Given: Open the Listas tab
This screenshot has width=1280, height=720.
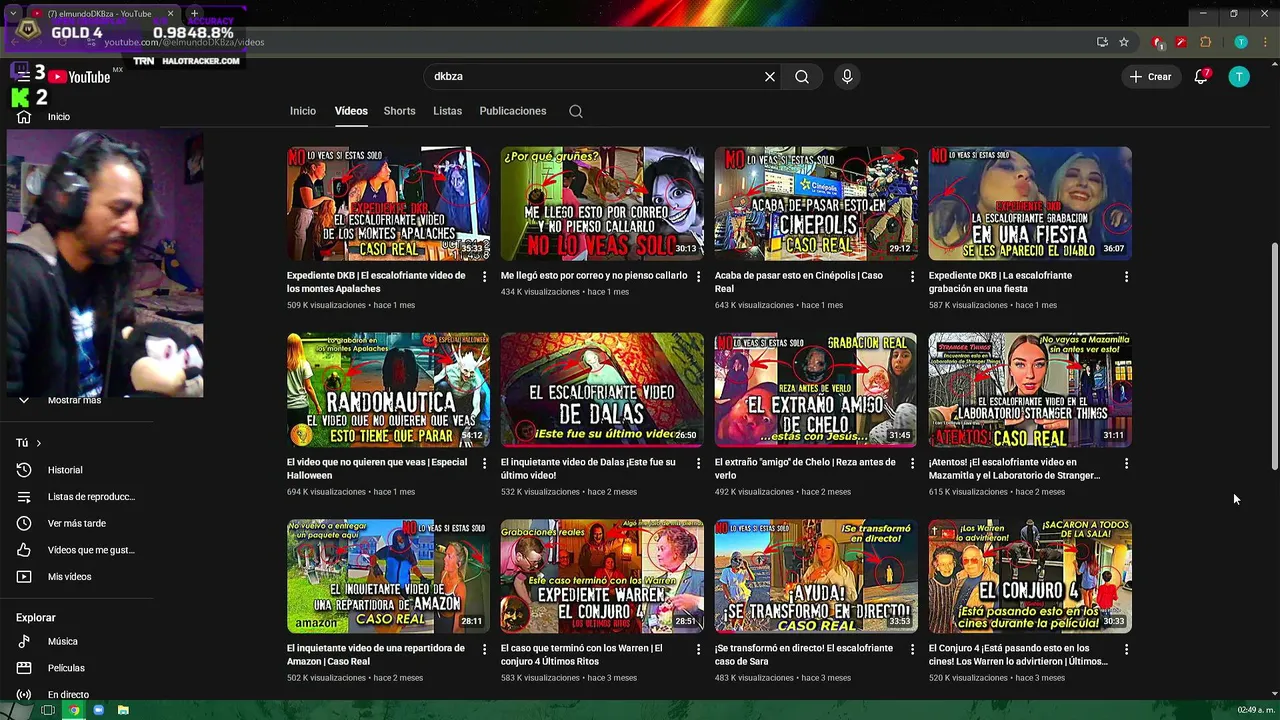Looking at the screenshot, I should tap(447, 111).
